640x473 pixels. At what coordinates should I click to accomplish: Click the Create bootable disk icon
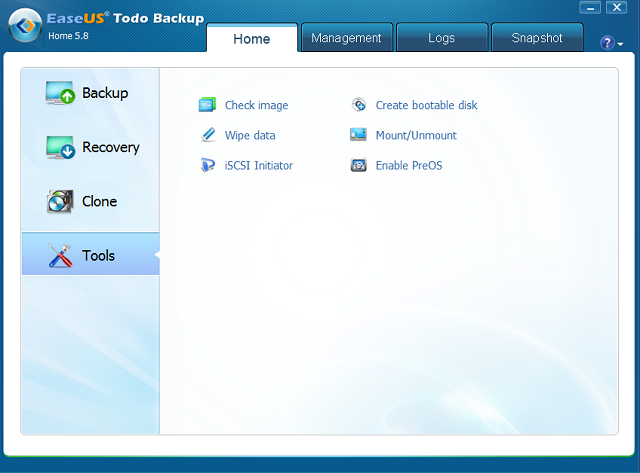359,105
